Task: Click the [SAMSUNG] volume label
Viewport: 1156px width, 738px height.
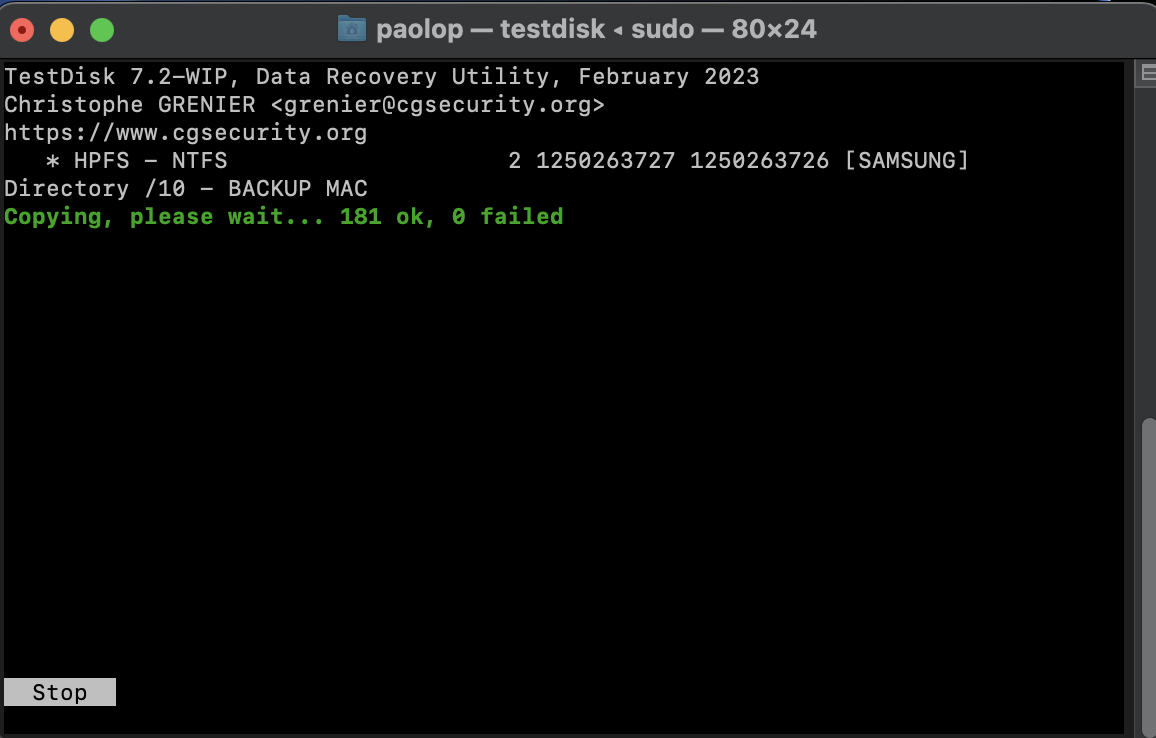Action: tap(906, 161)
